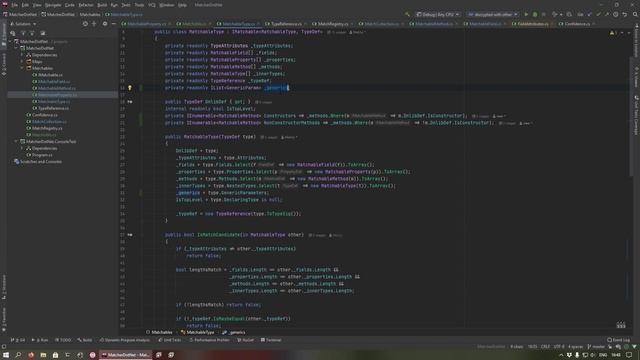Open the Terminal tool window
640x360 pixels.
tap(271, 340)
